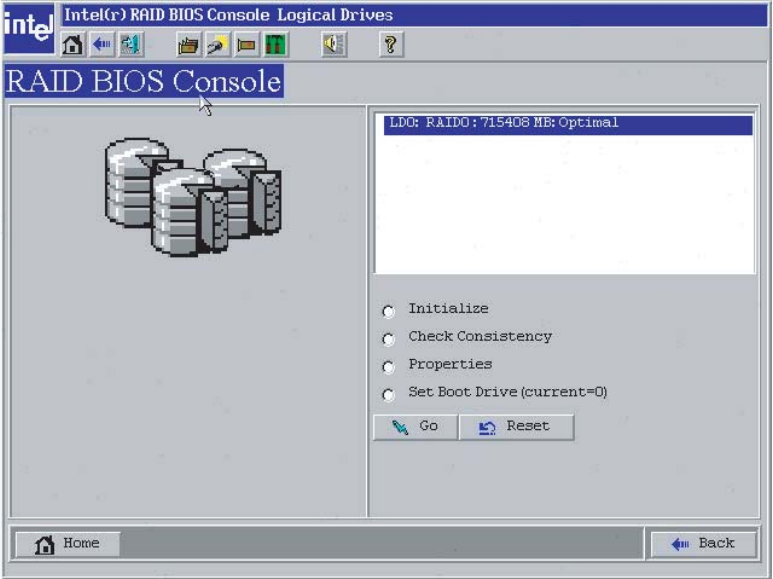
Task: Click the Check Consistency label text
Action: point(480,336)
